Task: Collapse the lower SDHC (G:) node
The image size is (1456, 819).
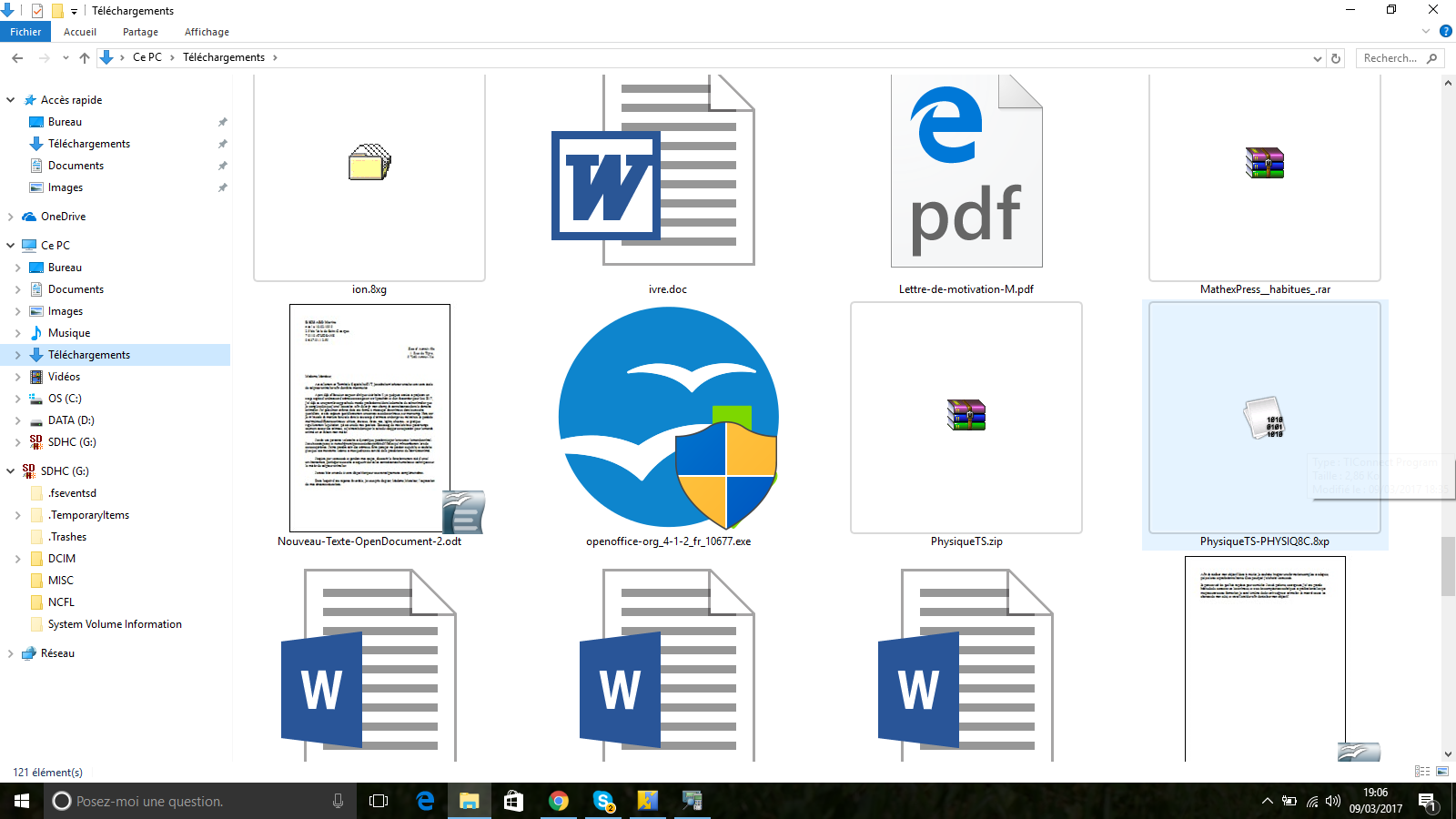Action: (x=10, y=471)
